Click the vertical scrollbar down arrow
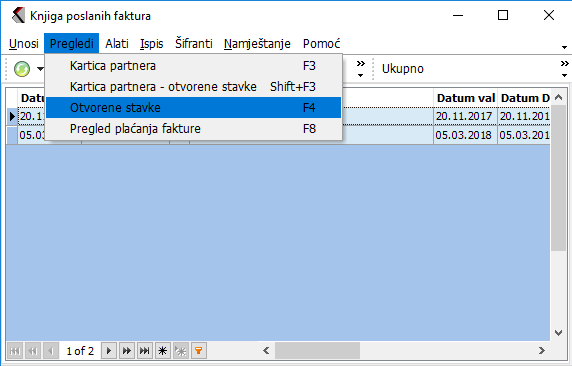 click(559, 332)
